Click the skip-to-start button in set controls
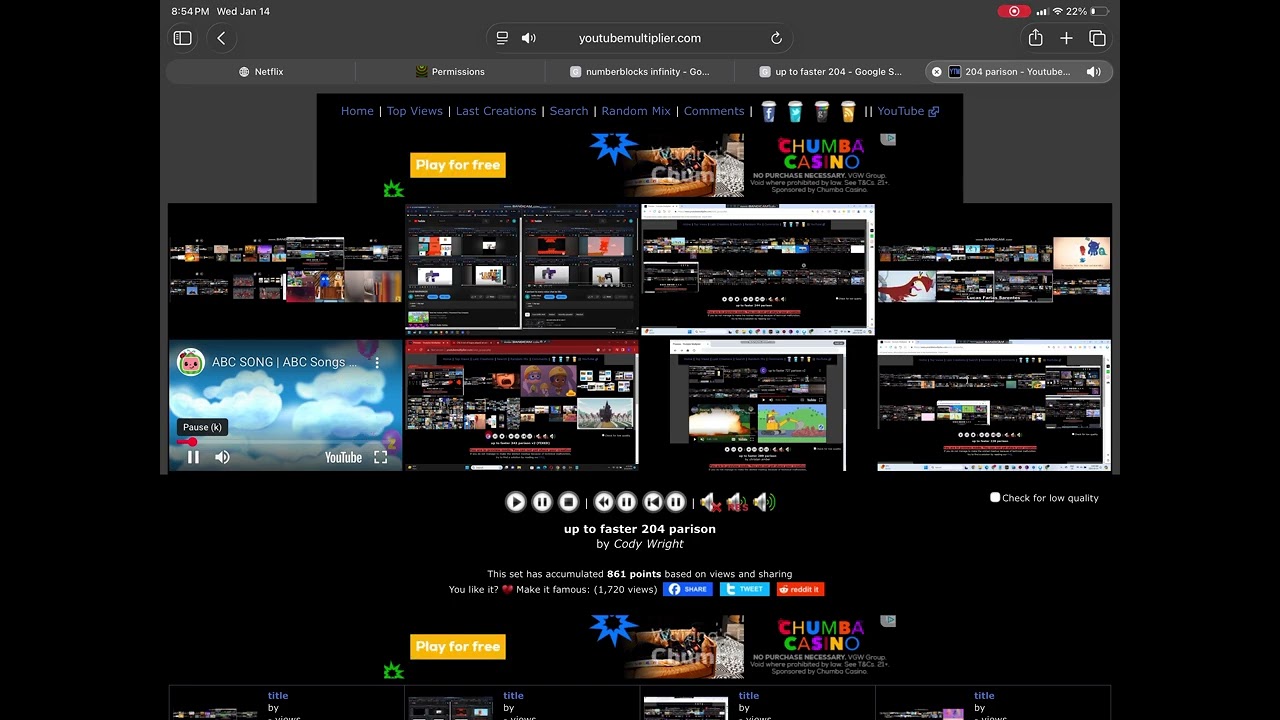 652,502
